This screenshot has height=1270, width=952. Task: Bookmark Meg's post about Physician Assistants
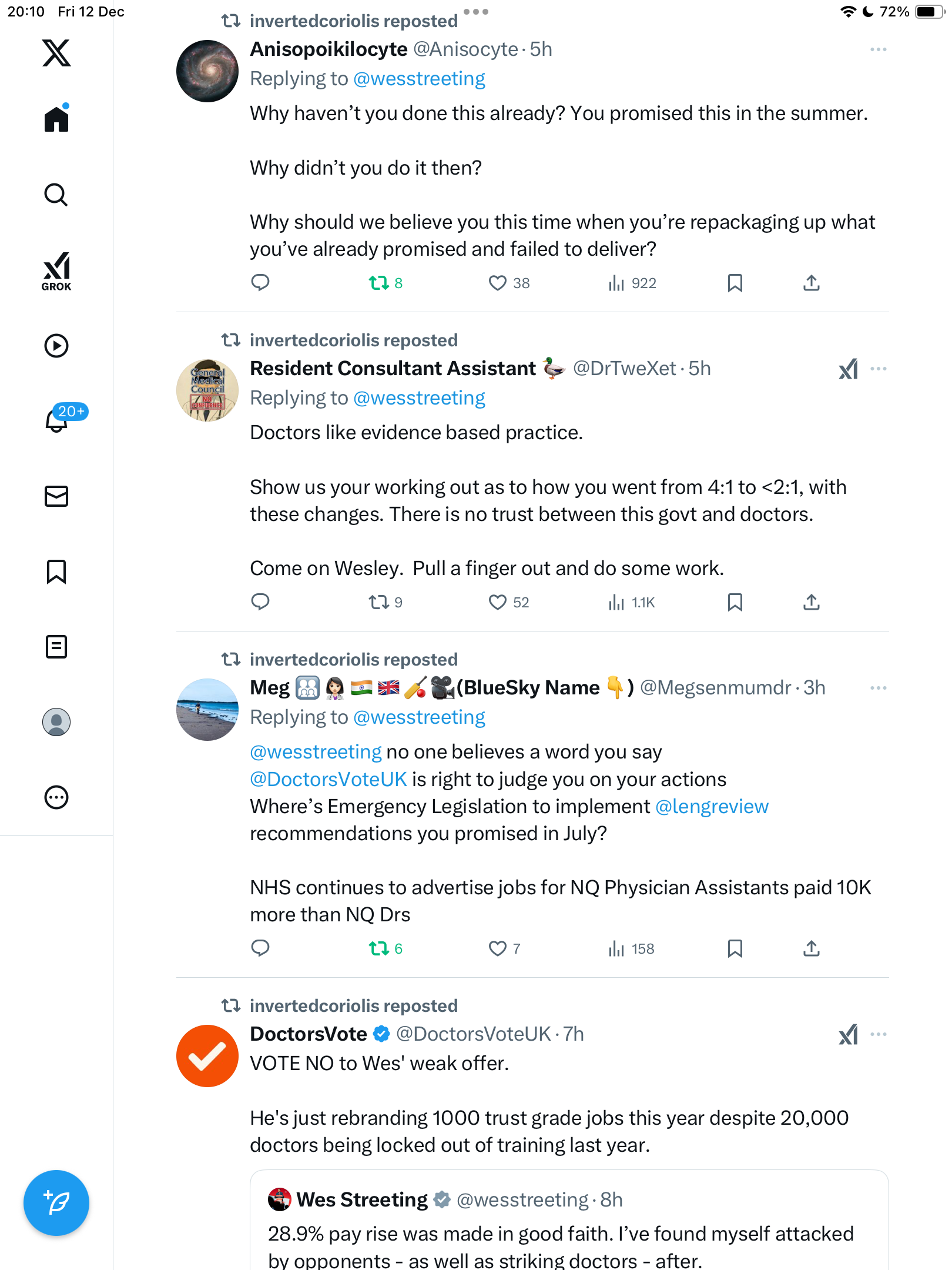click(x=735, y=948)
